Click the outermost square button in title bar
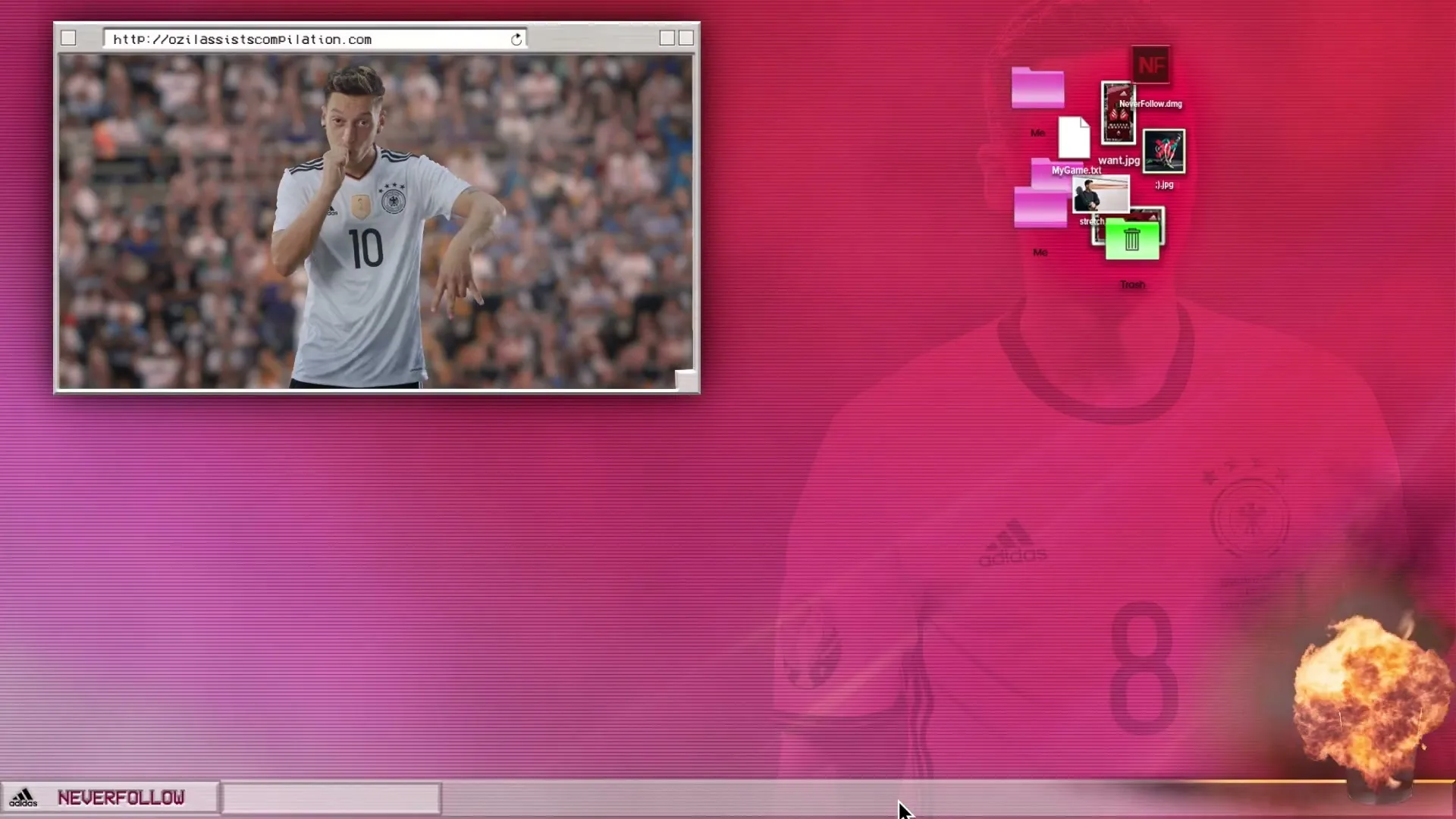The width and height of the screenshot is (1456, 819). (x=686, y=38)
